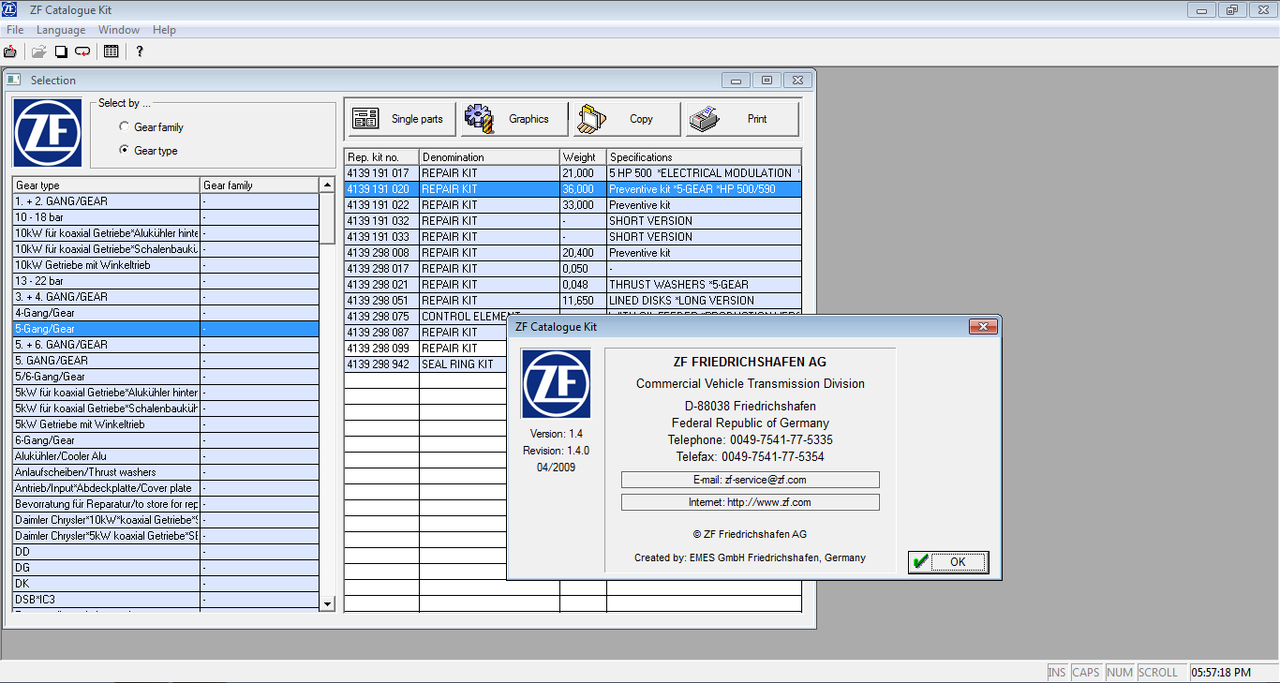Click the Graphics button
The image size is (1280, 683).
(513, 119)
